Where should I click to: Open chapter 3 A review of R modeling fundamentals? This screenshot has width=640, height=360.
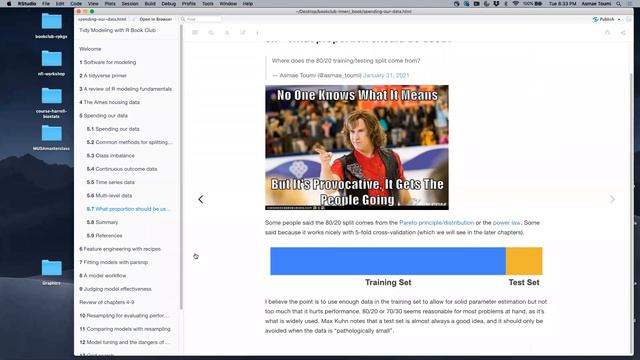[x=125, y=89]
